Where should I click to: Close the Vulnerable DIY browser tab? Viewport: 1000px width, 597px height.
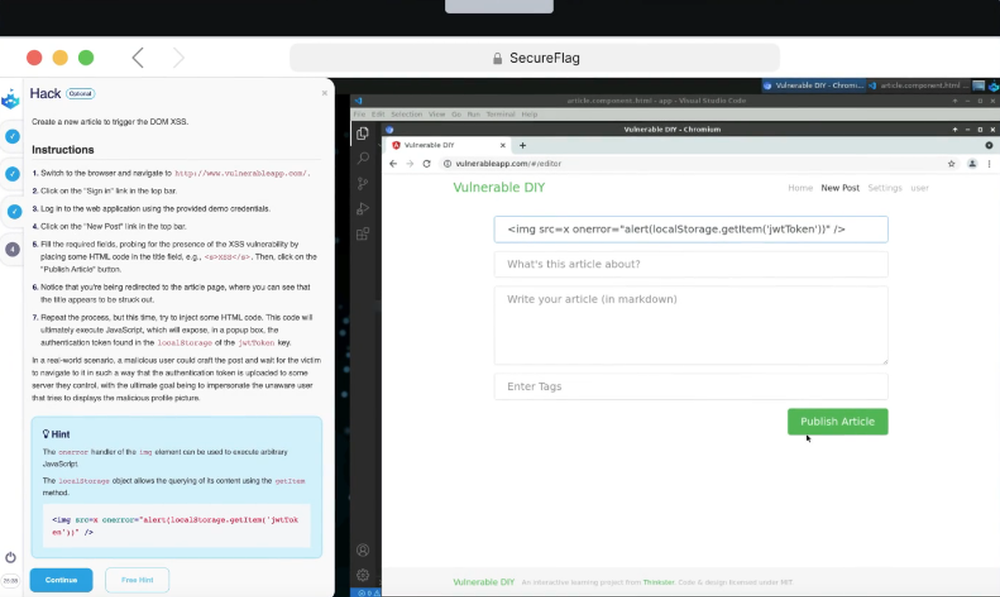click(503, 145)
